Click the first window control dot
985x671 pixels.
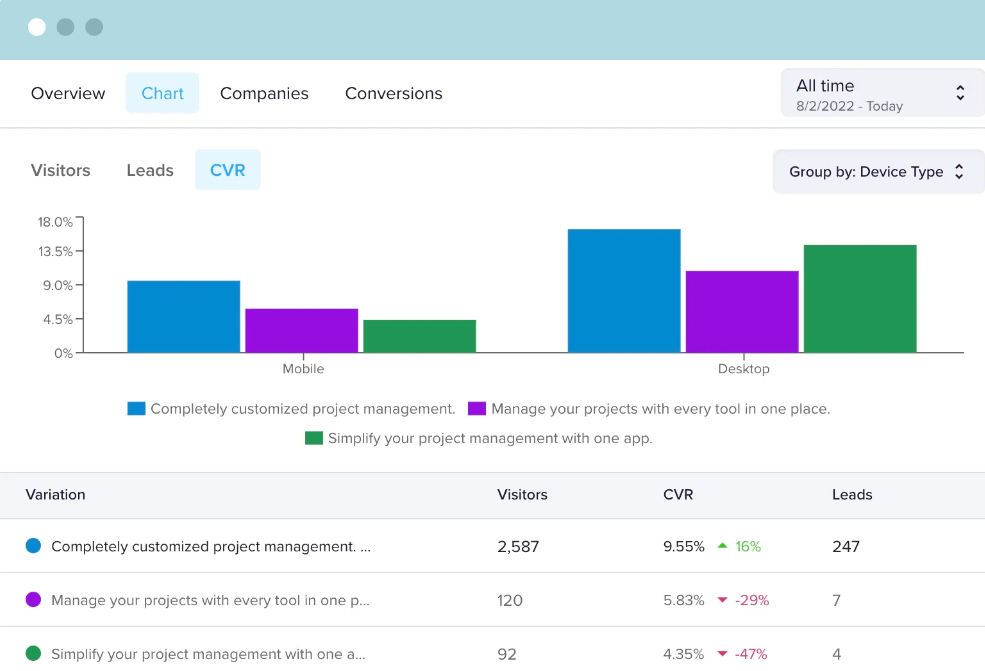pyautogui.click(x=37, y=27)
